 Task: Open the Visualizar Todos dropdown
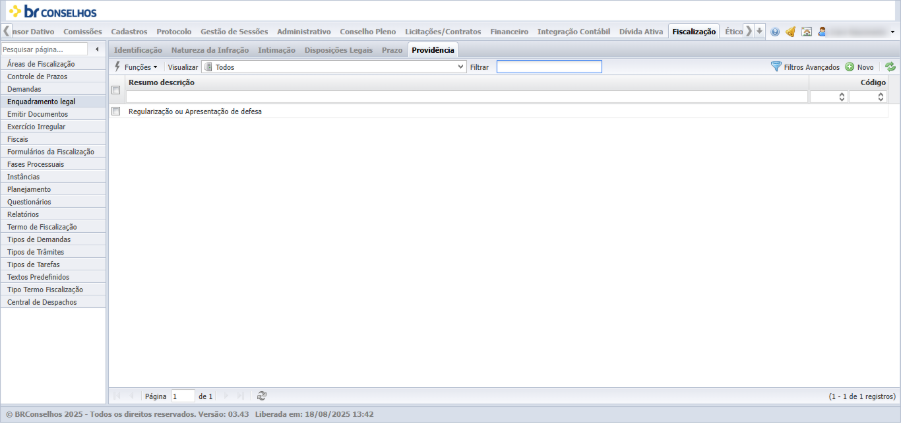334,67
